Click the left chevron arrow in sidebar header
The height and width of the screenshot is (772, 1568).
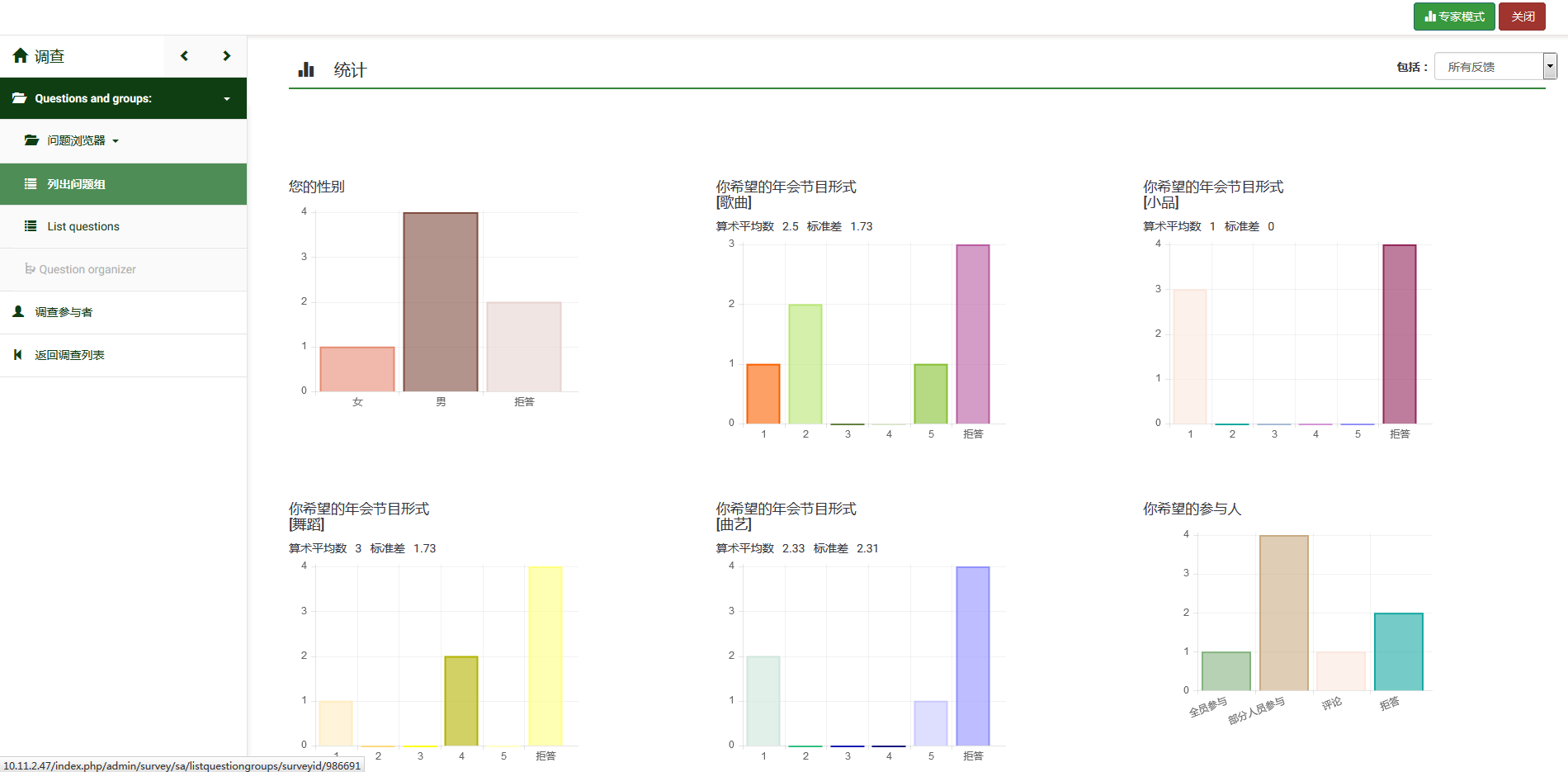pyautogui.click(x=184, y=56)
